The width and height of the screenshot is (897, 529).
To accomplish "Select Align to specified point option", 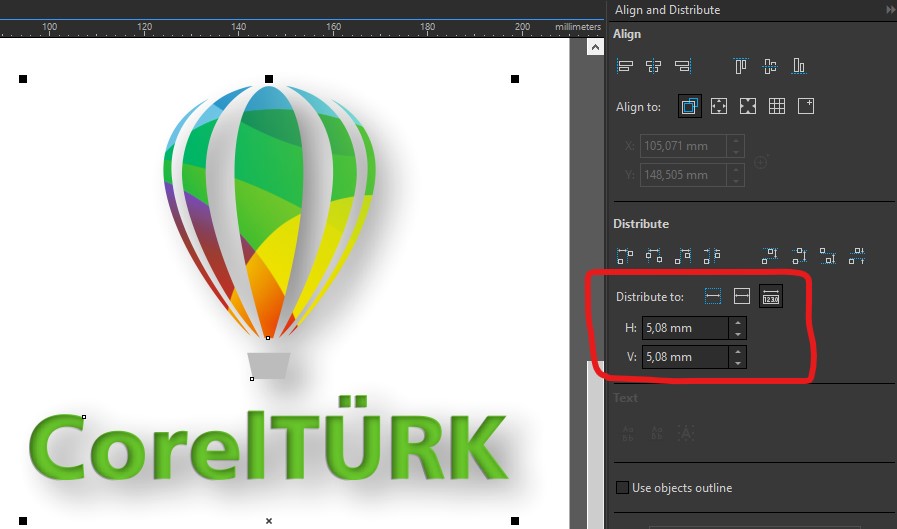I will click(x=806, y=106).
